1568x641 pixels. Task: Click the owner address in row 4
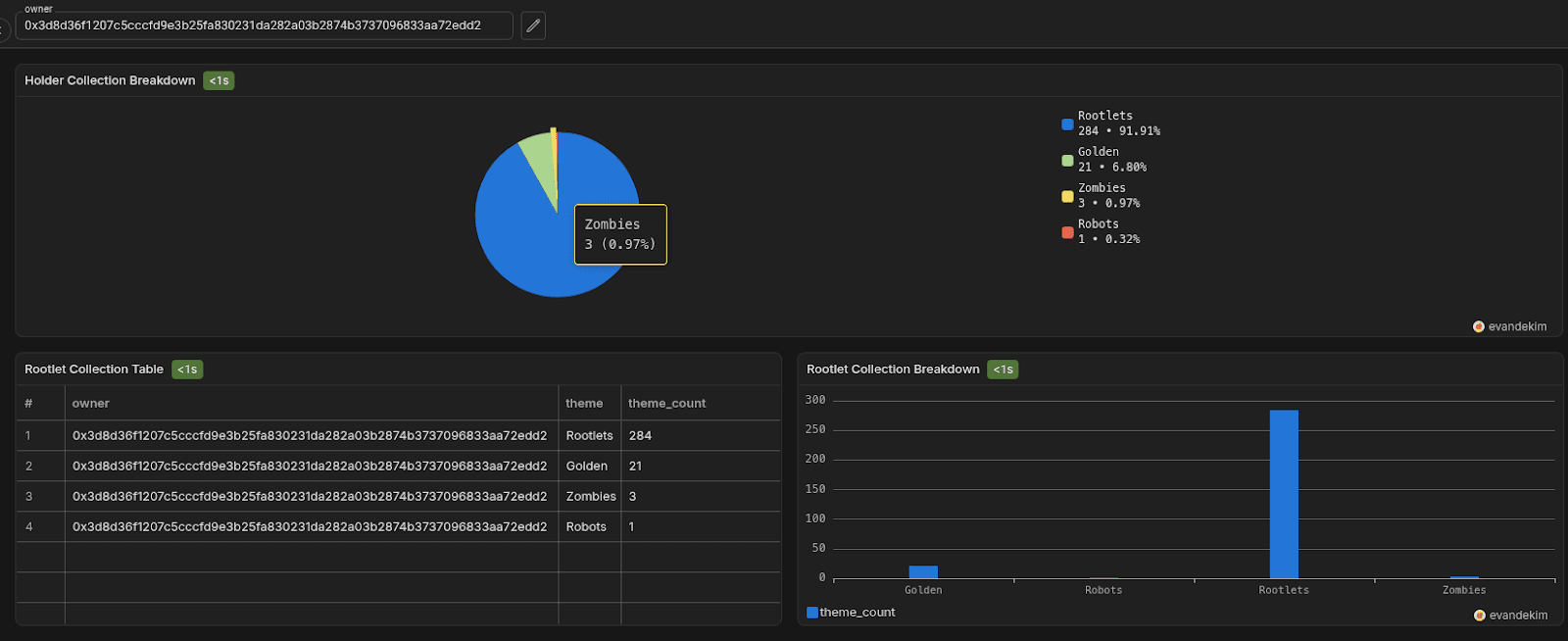pyautogui.click(x=310, y=526)
